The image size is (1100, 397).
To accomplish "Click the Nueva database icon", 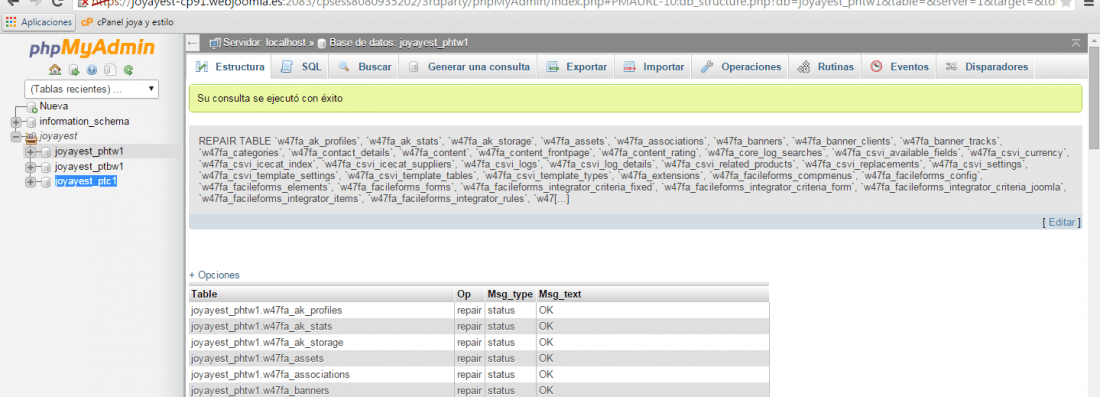I will [32, 107].
